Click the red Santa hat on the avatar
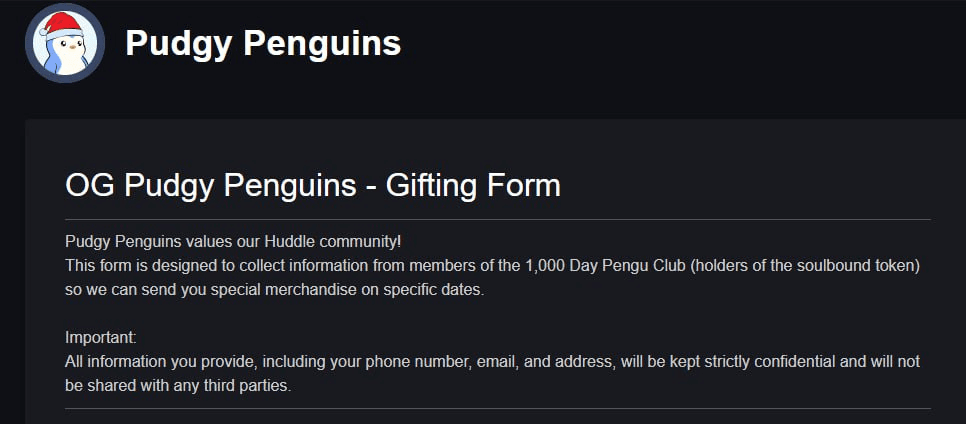 (x=61, y=25)
